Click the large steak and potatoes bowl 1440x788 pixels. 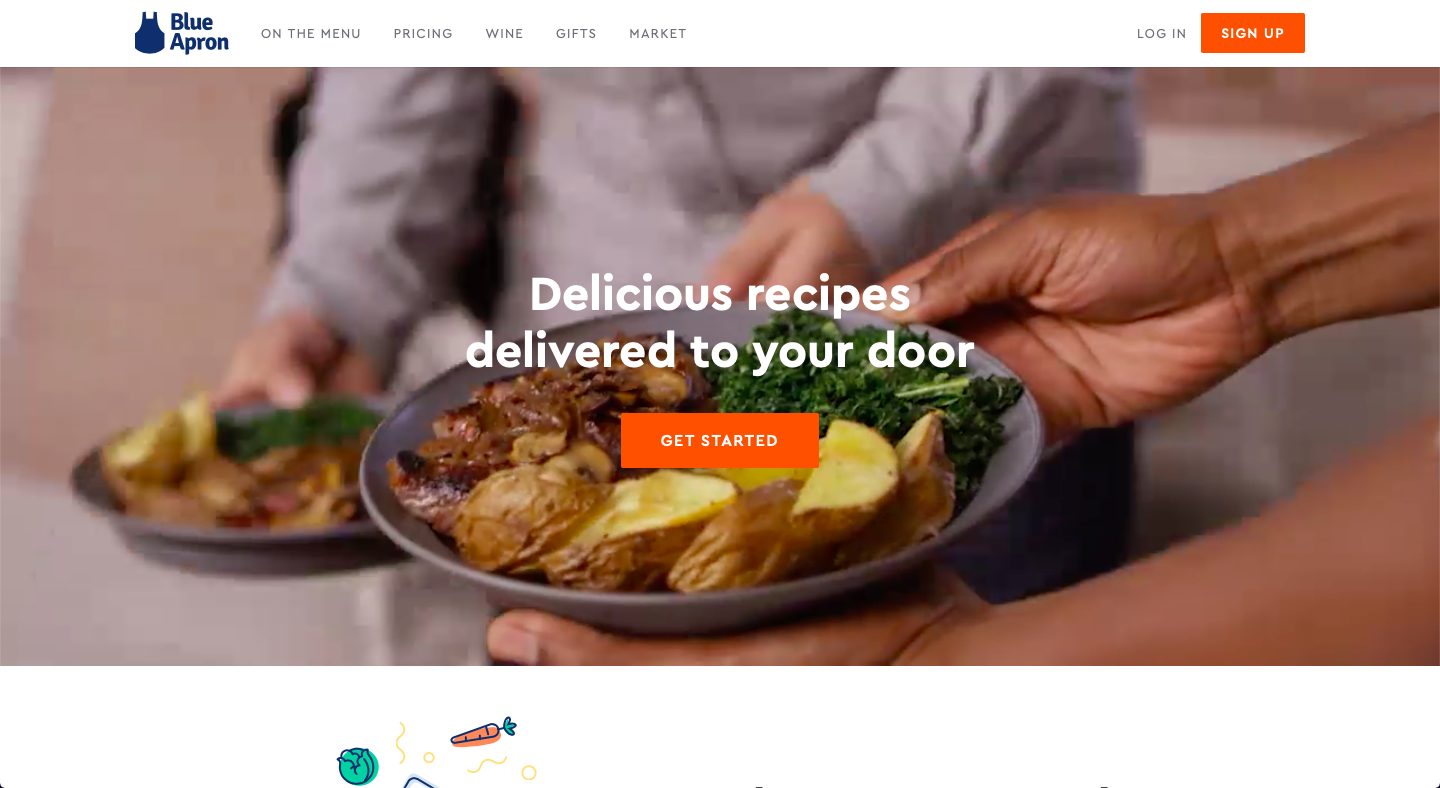coord(700,480)
